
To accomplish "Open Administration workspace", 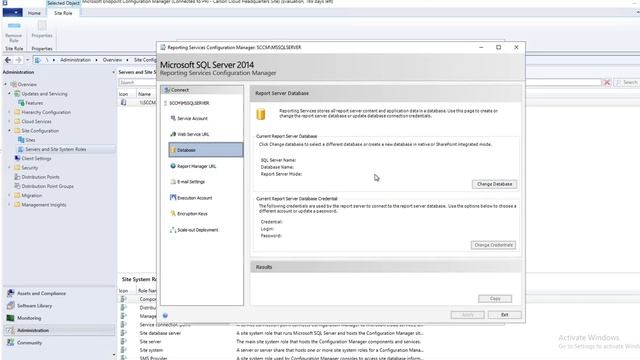I will click(59, 330).
